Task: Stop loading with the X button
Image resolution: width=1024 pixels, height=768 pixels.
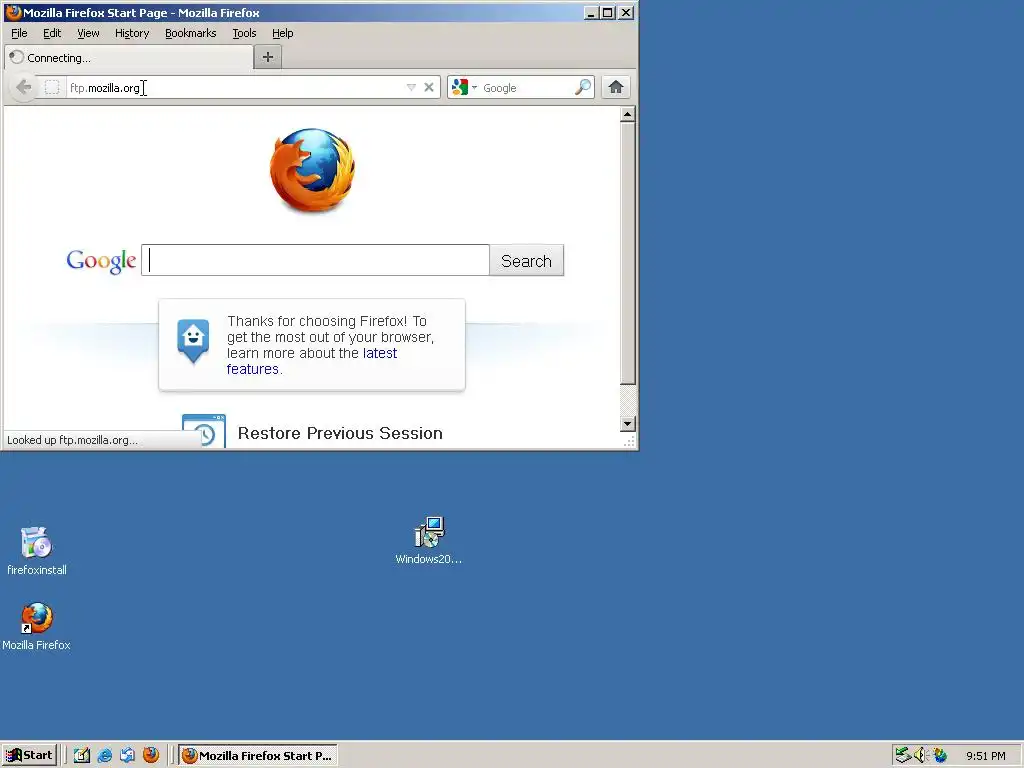Action: coord(429,88)
